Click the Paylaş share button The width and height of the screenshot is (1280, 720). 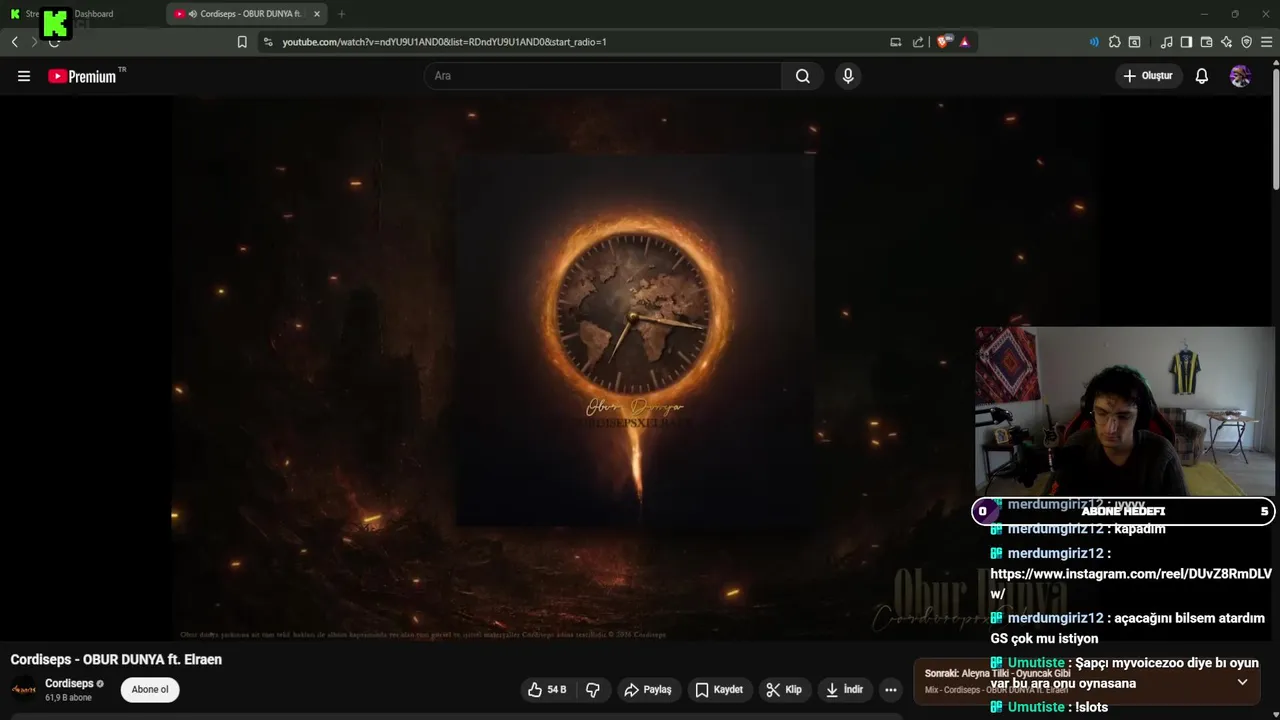point(647,690)
